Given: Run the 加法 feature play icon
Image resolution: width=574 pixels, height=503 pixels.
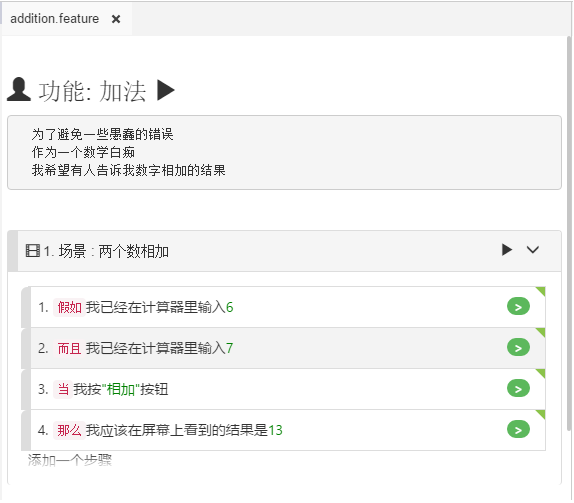Looking at the screenshot, I should tap(166, 90).
